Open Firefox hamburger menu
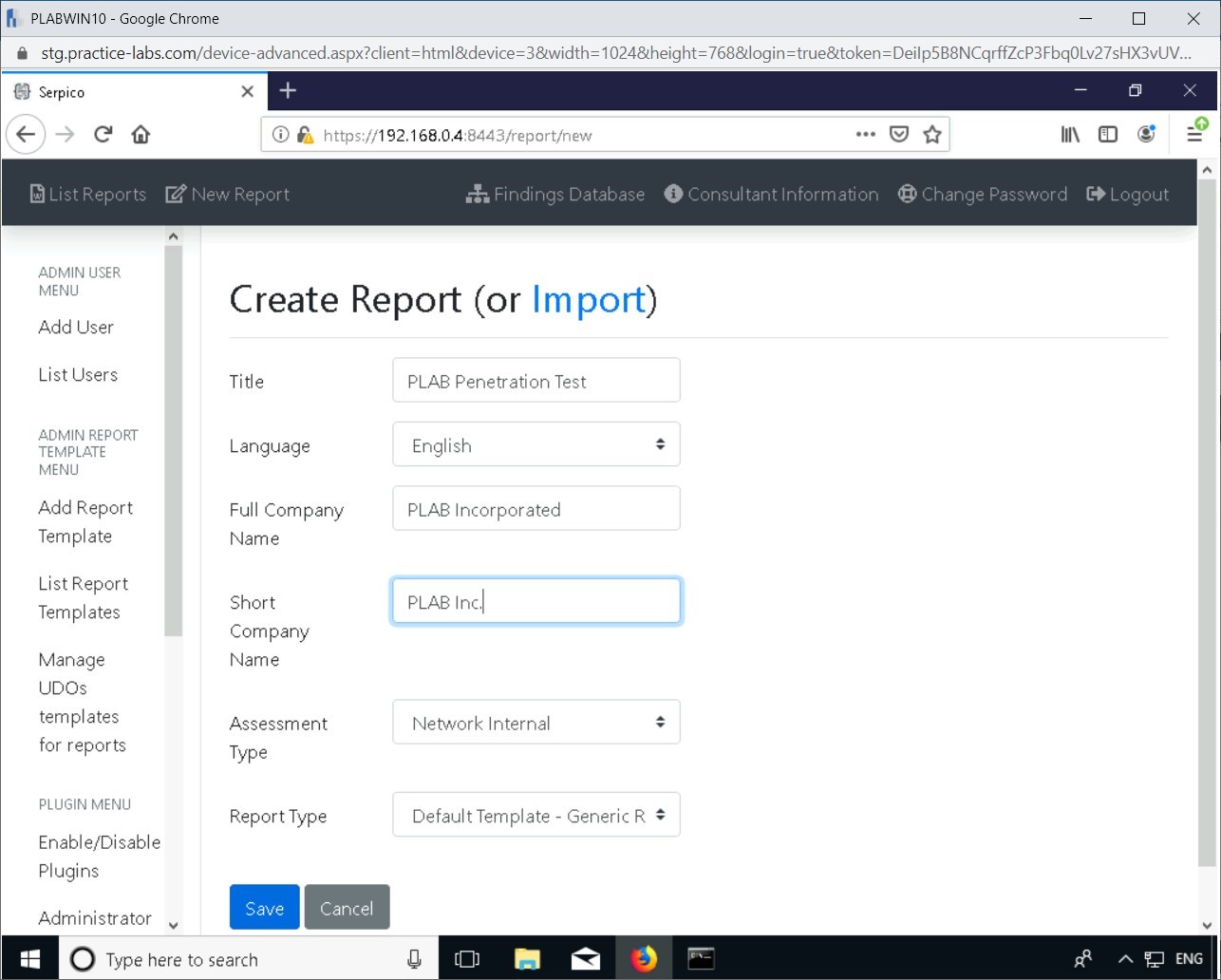 pyautogui.click(x=1195, y=135)
